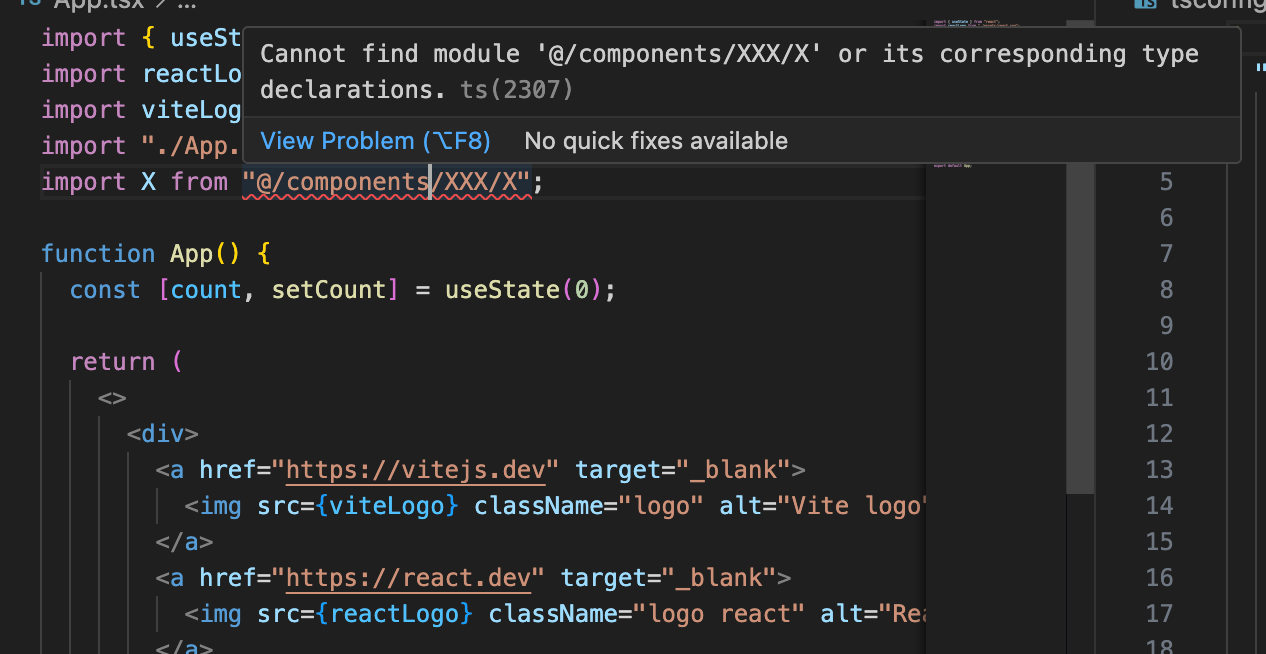Click line number 10 in right editor
This screenshot has height=654, width=1266.
(1159, 361)
